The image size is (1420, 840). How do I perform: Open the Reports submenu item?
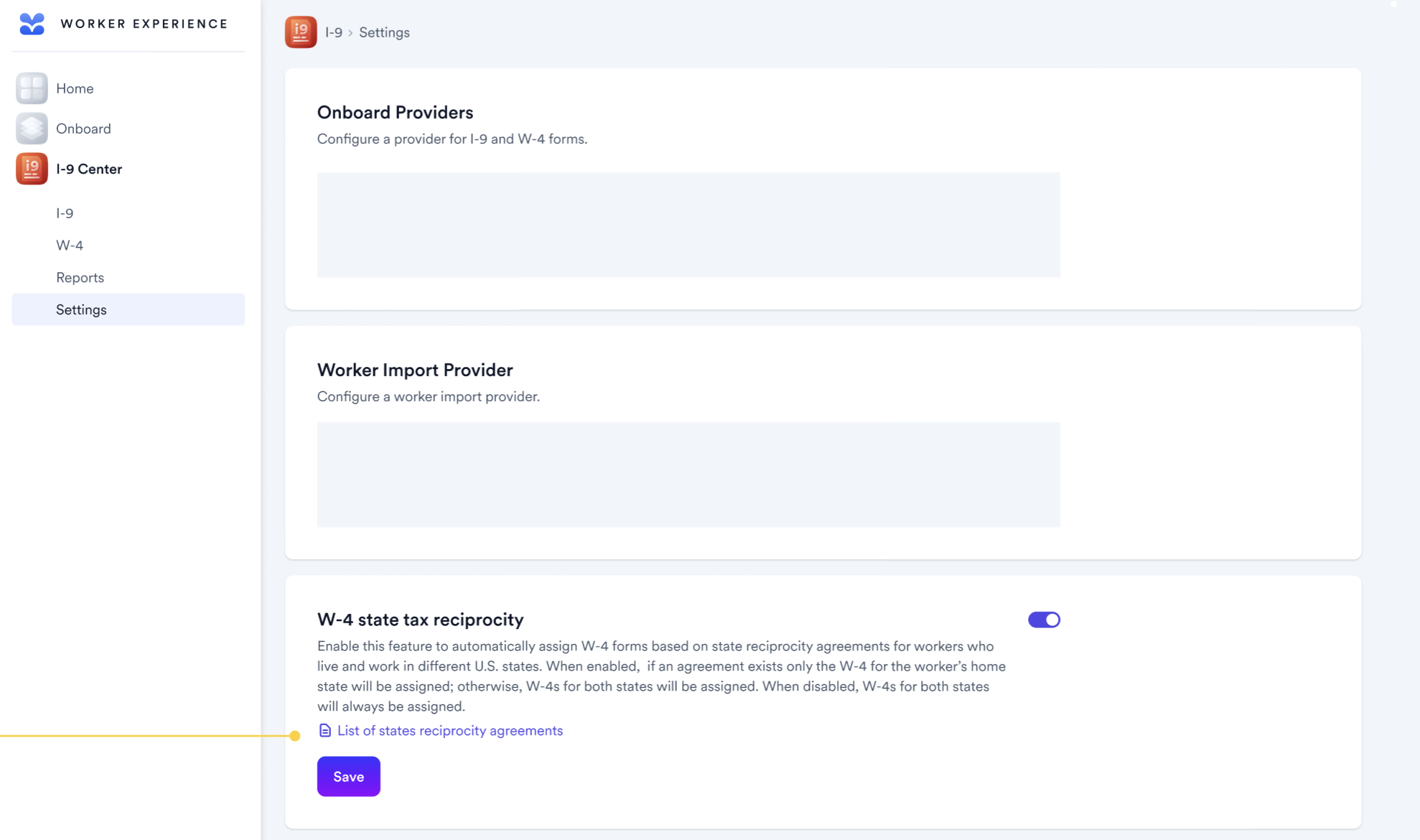pos(80,278)
